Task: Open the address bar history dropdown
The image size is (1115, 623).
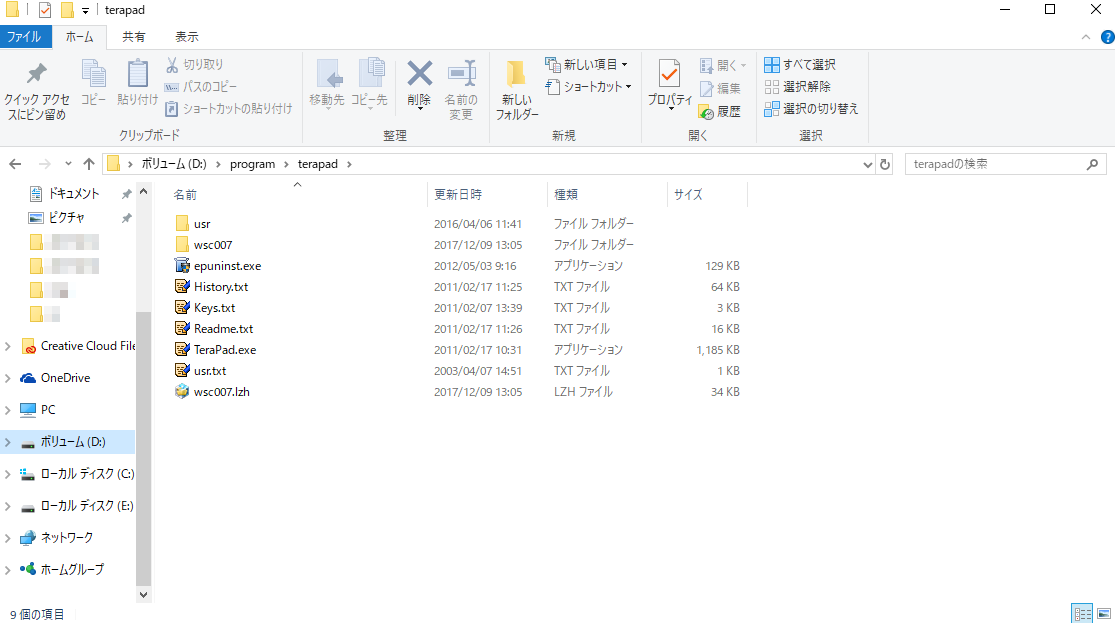Action: pyautogui.click(x=867, y=164)
